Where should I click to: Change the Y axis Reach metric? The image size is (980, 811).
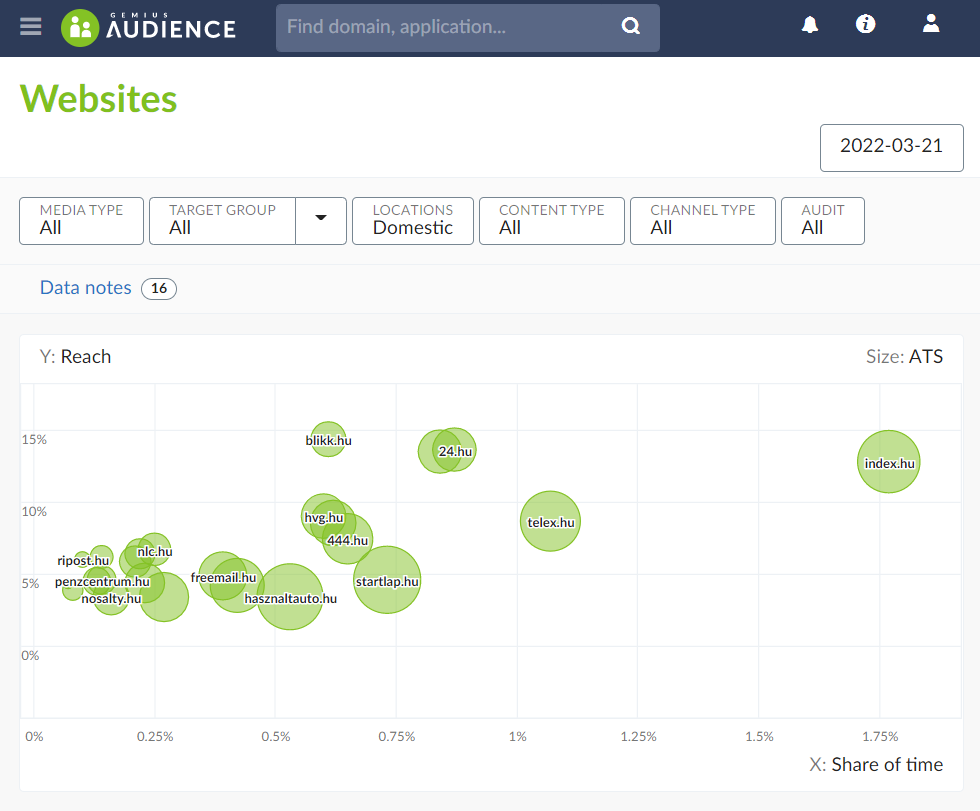click(x=86, y=357)
